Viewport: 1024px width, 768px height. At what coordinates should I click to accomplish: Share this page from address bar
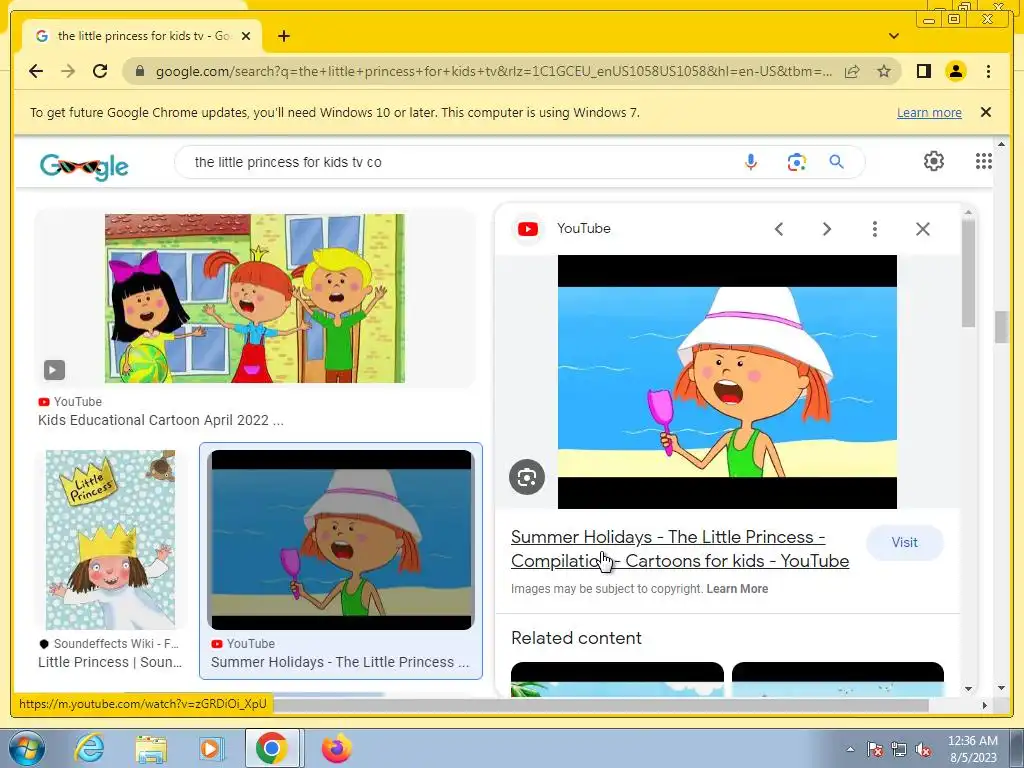click(x=852, y=71)
